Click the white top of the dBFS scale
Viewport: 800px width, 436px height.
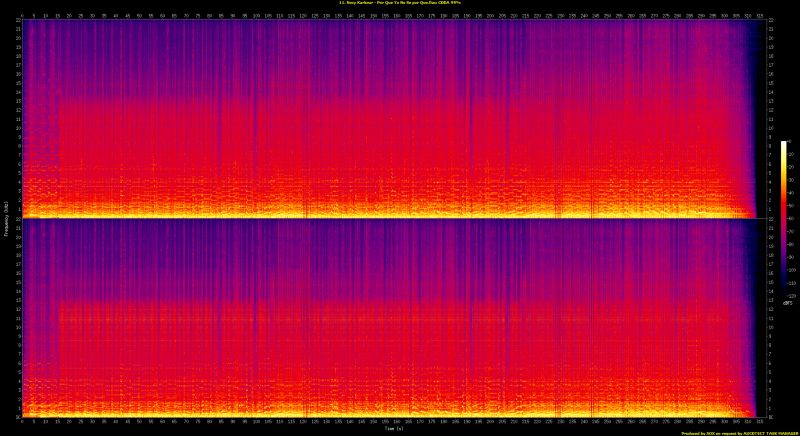coord(784,144)
